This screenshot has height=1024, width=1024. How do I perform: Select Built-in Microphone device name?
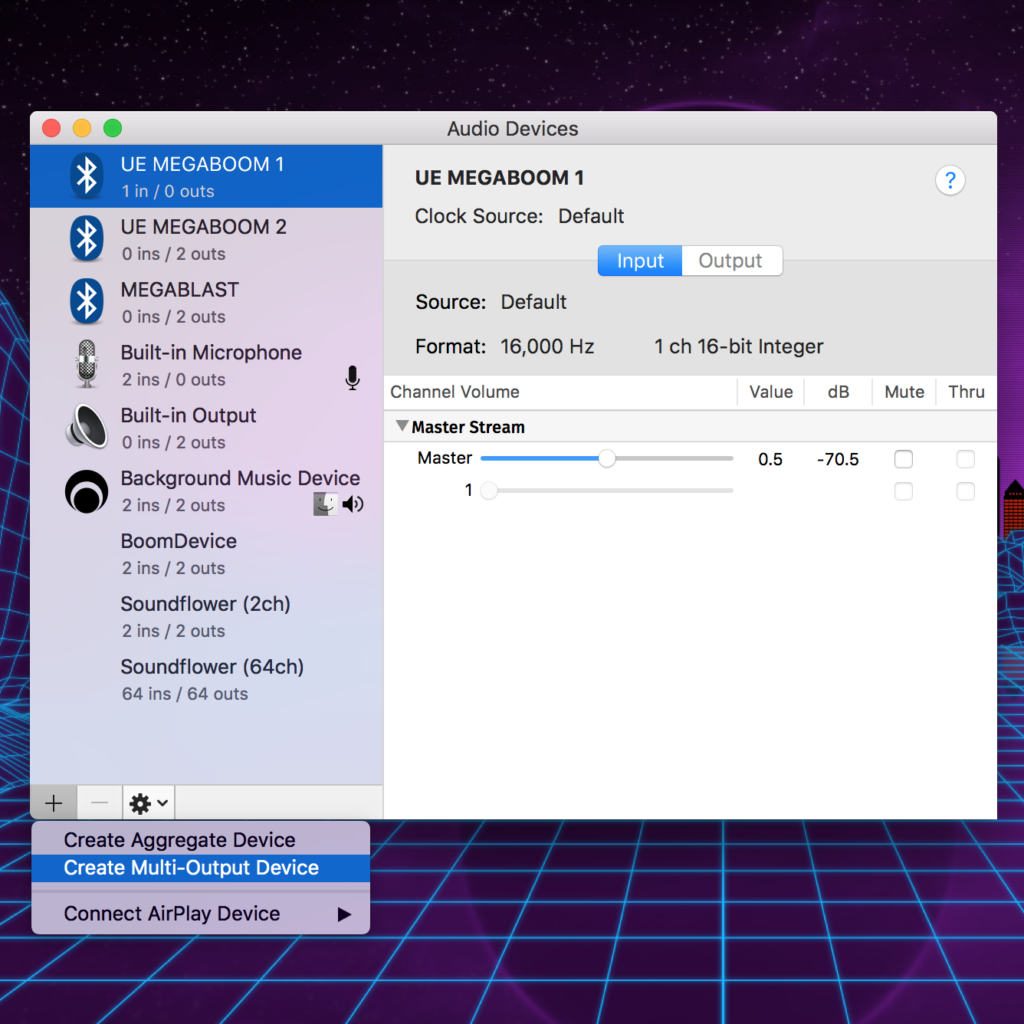click(211, 353)
